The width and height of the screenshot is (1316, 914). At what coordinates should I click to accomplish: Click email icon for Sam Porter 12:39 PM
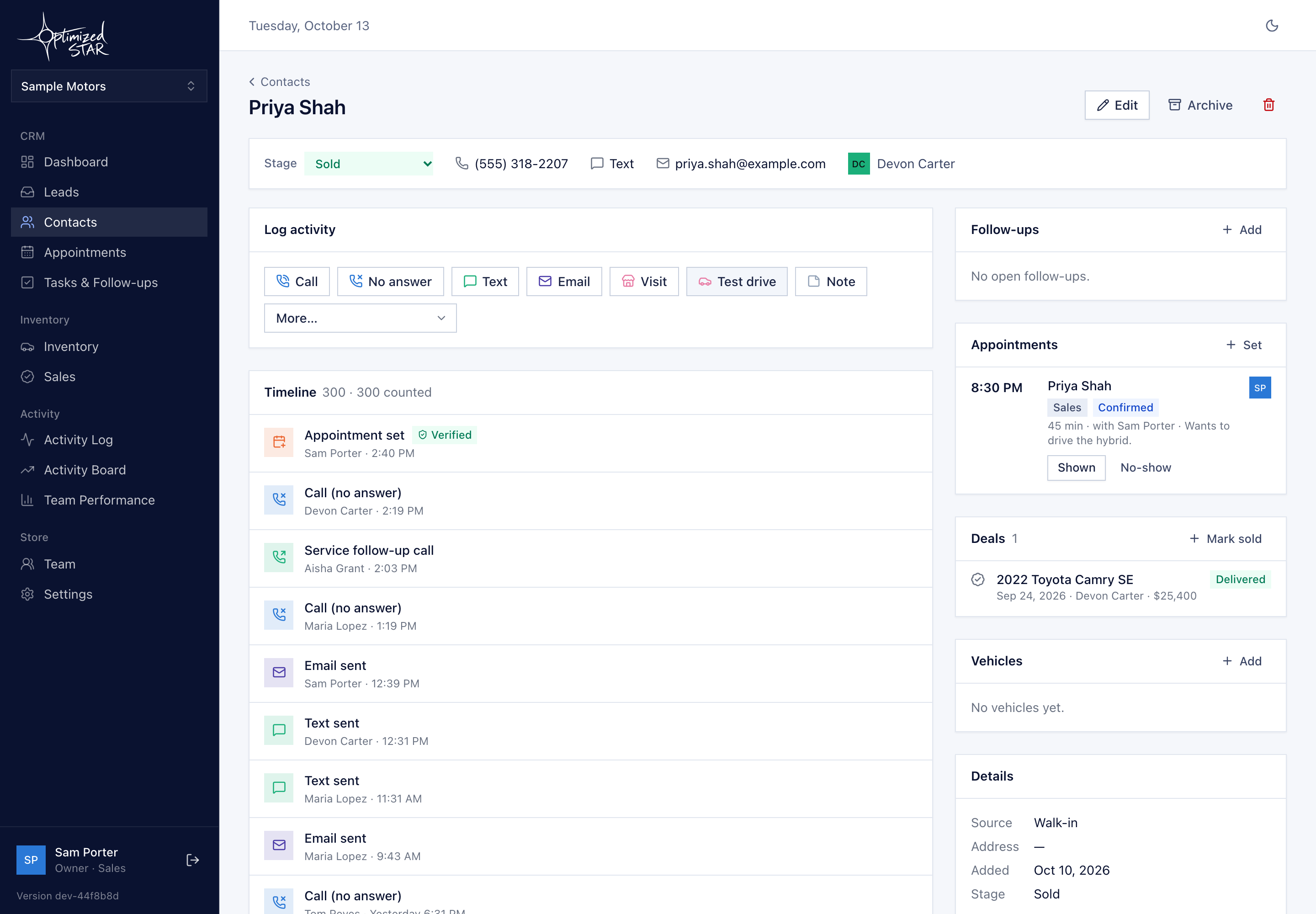(279, 672)
